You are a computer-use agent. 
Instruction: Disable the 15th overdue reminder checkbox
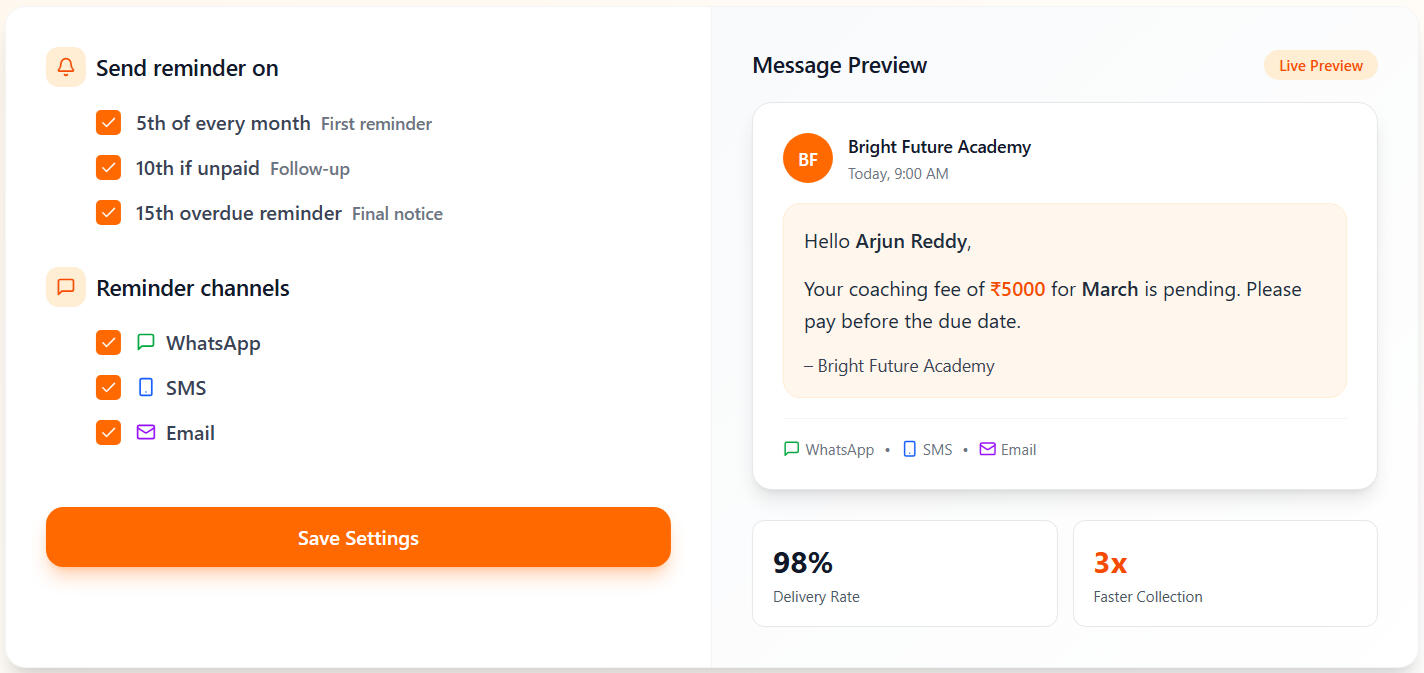pos(108,213)
